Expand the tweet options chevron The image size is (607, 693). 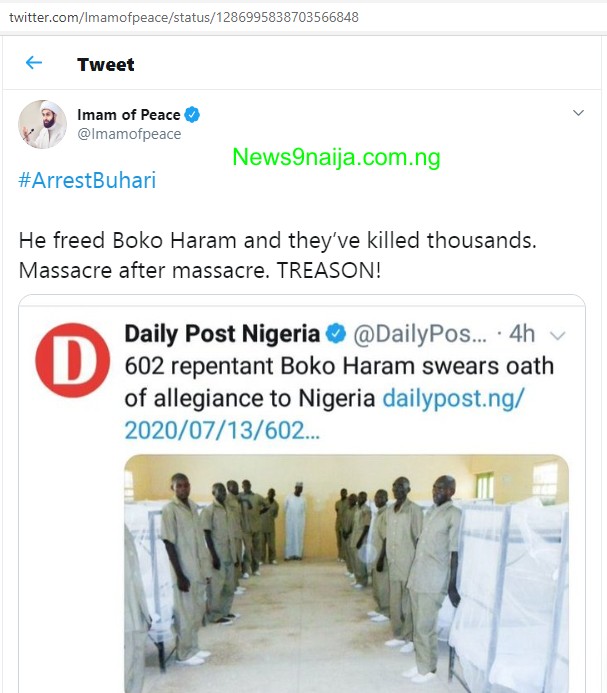578,114
